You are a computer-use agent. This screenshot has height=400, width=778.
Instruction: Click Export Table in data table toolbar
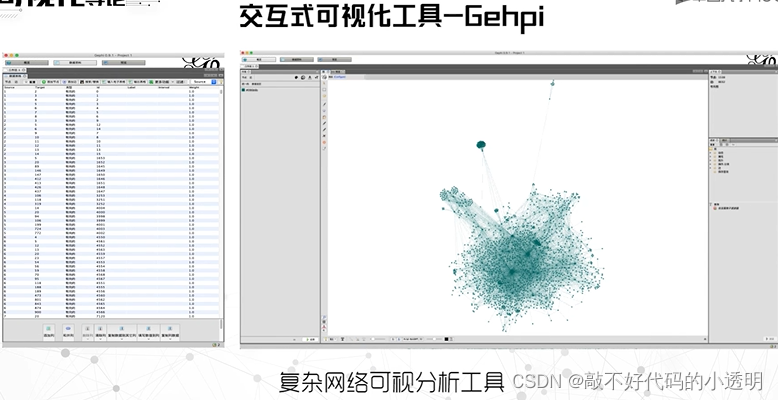pos(138,81)
